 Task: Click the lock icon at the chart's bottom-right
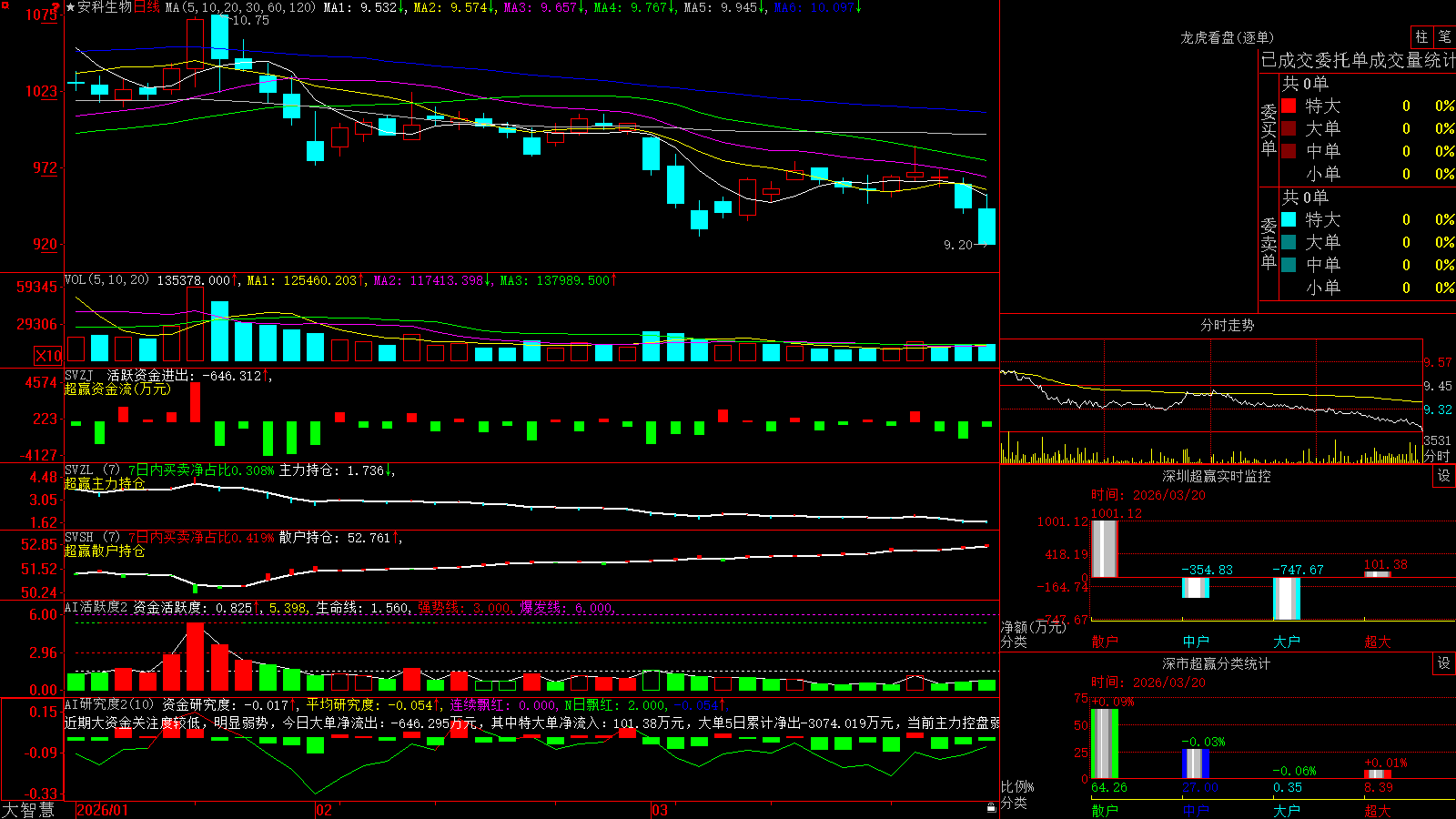[x=991, y=808]
